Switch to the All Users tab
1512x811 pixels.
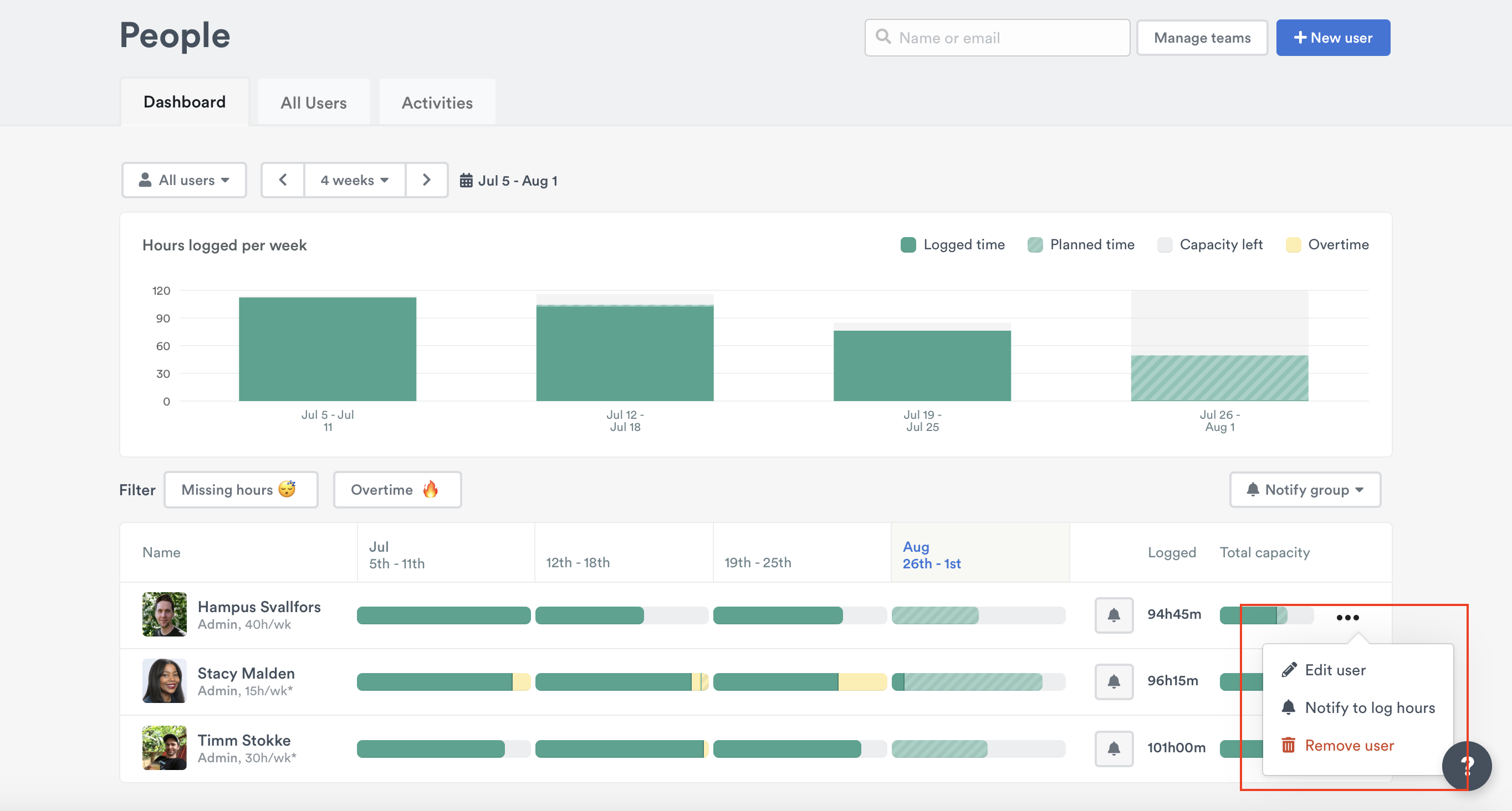(314, 102)
